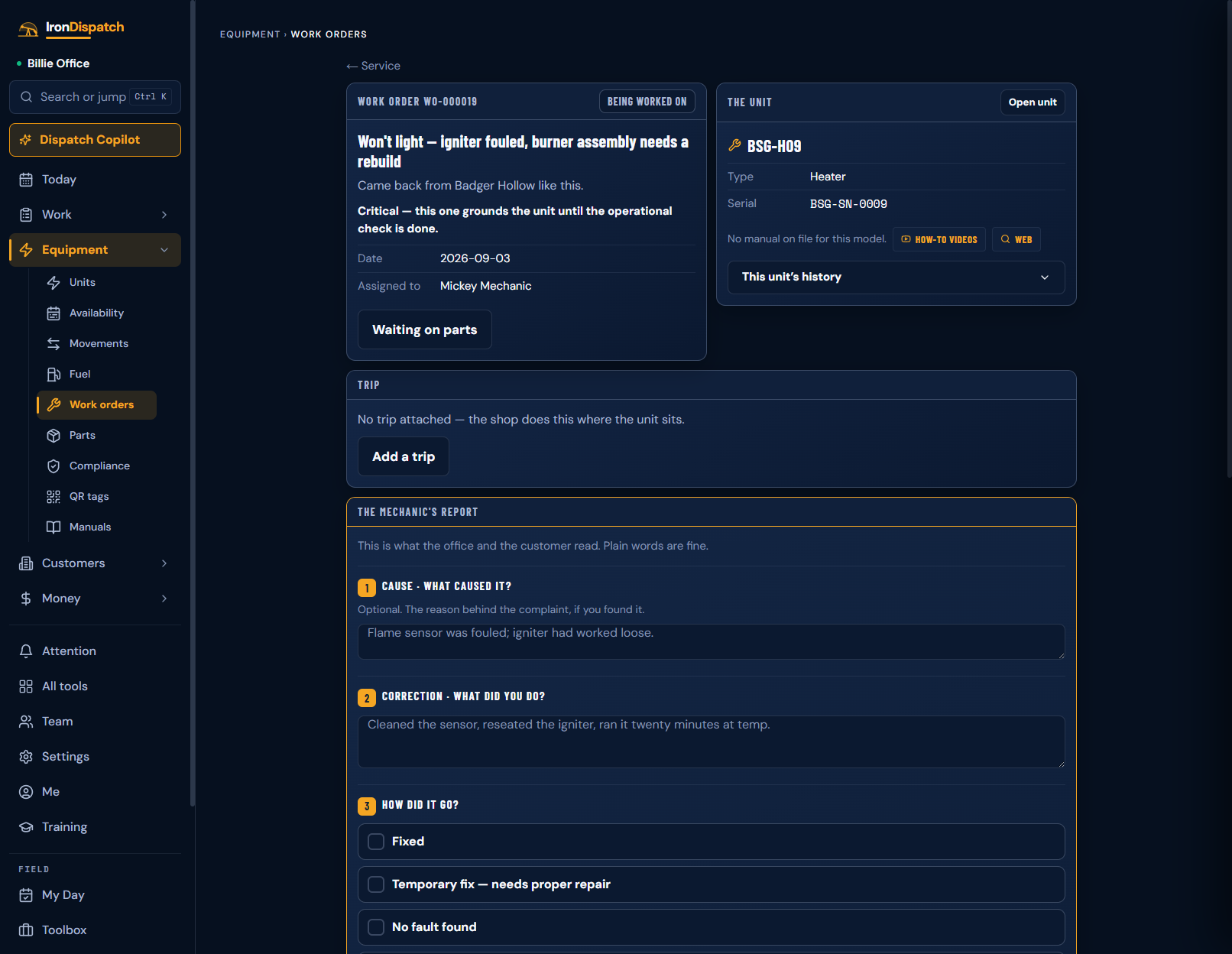
Task: Click the Web search button
Action: (x=1016, y=239)
